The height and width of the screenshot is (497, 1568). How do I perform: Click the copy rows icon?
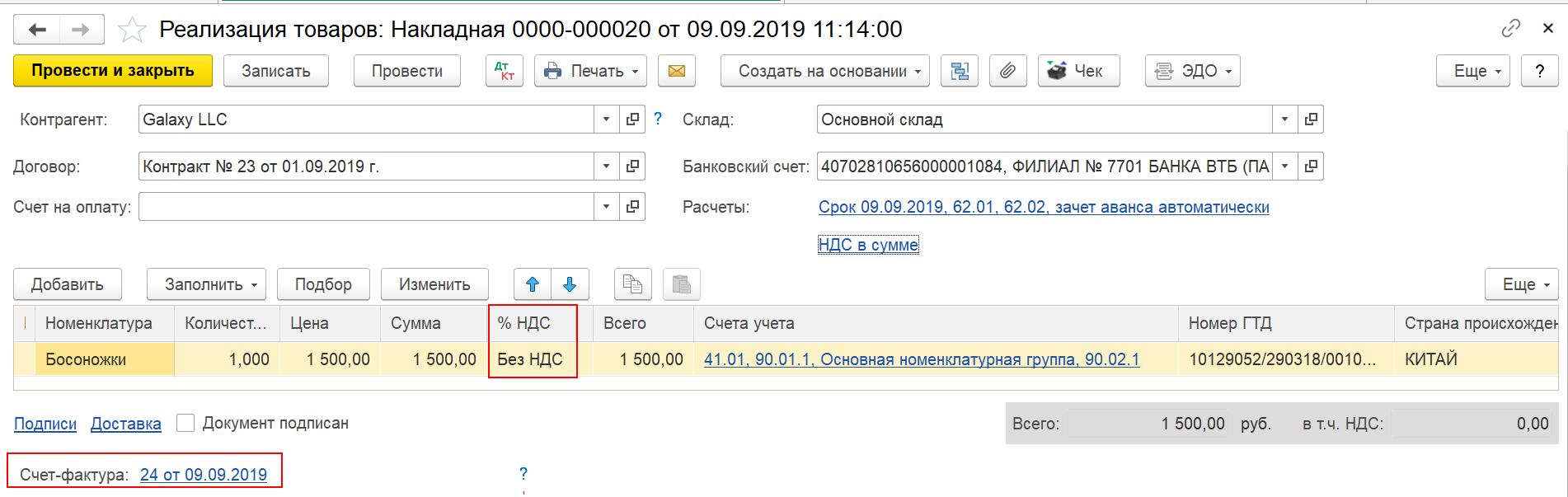(633, 284)
